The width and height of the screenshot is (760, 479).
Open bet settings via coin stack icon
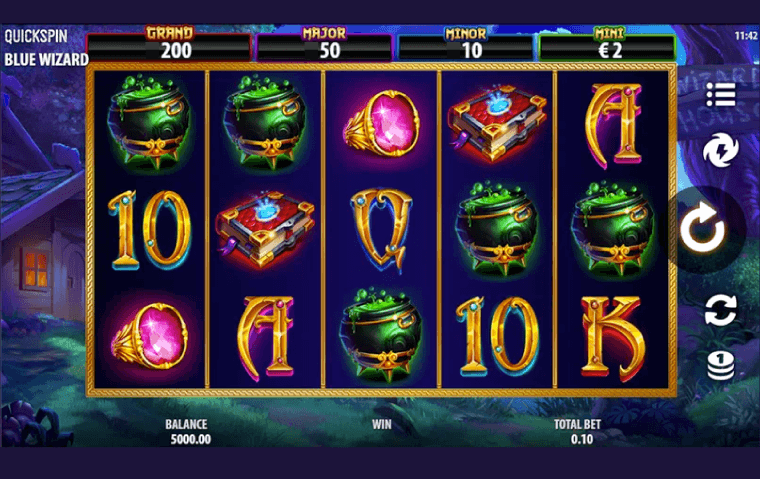721,366
